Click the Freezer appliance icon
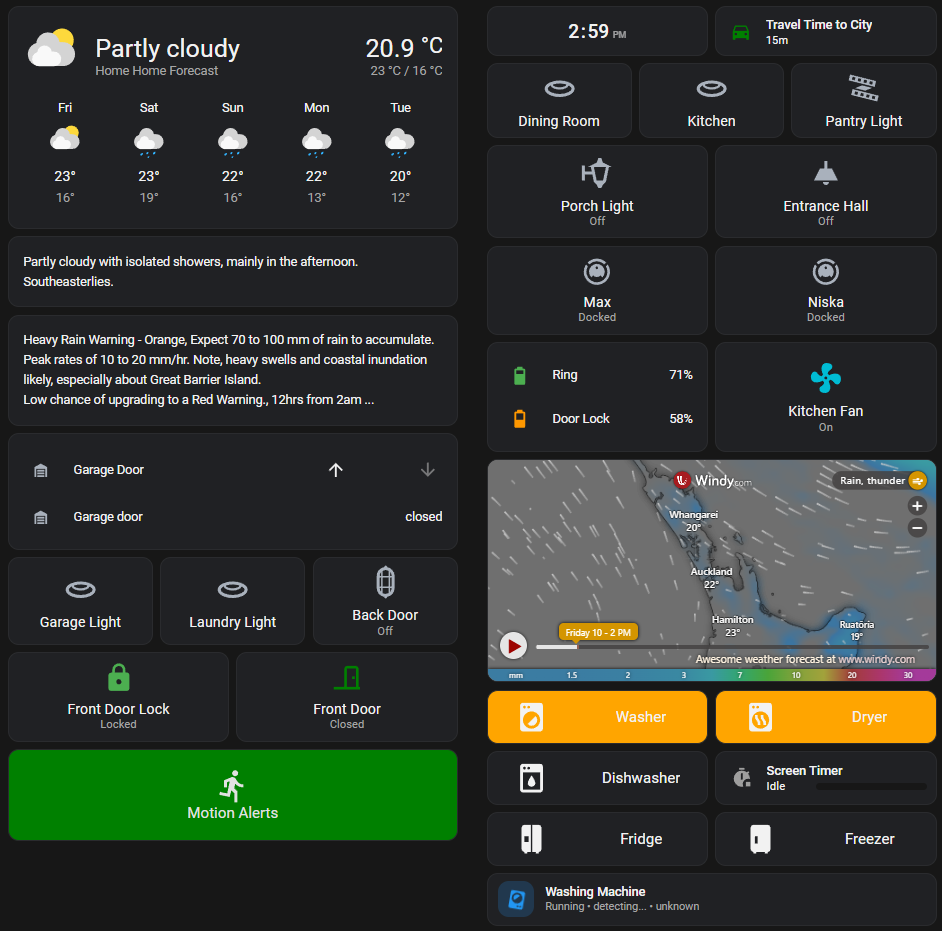The width and height of the screenshot is (942, 931). [760, 839]
